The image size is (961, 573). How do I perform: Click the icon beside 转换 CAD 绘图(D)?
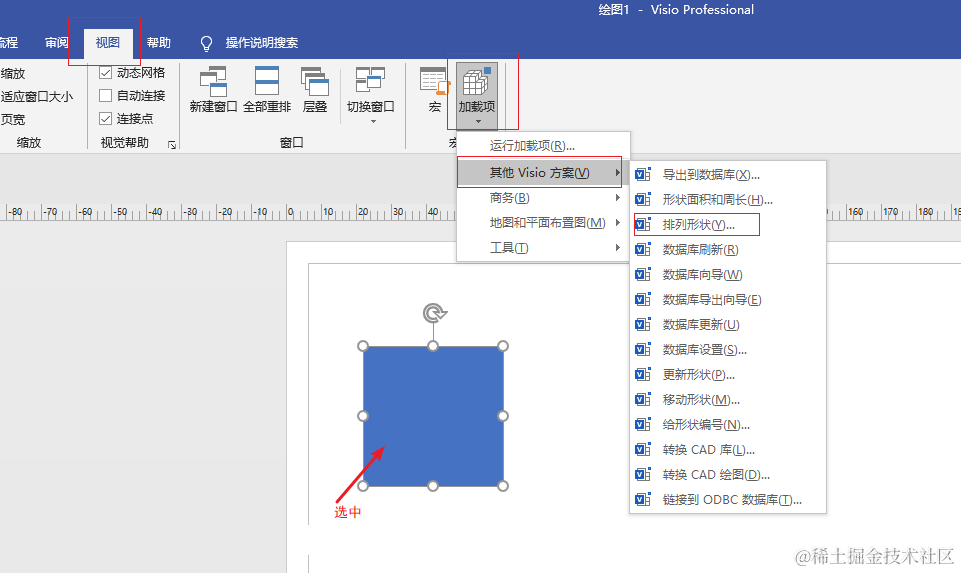click(643, 474)
